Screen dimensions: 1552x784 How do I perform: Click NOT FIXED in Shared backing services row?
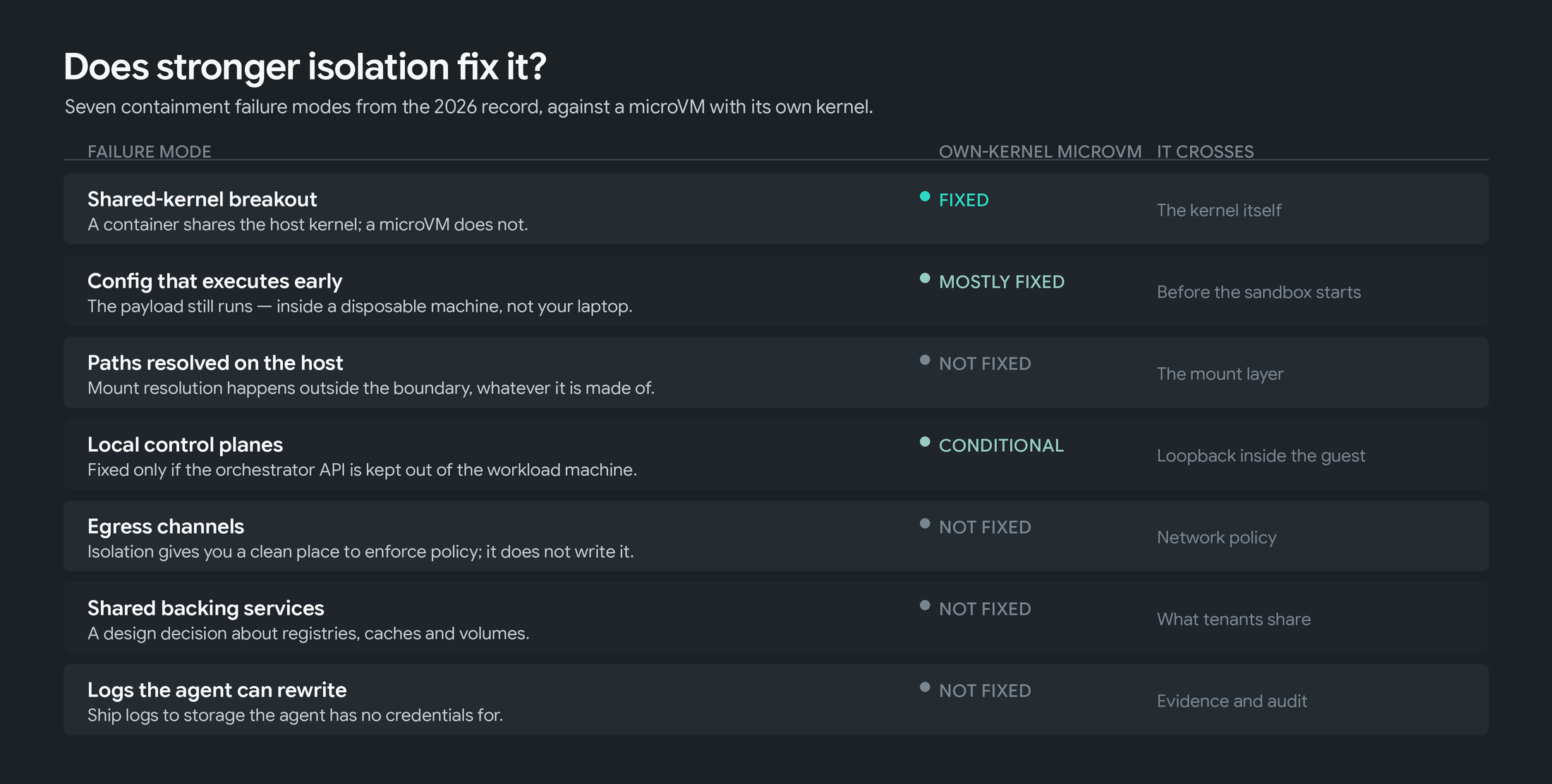pyautogui.click(x=985, y=609)
